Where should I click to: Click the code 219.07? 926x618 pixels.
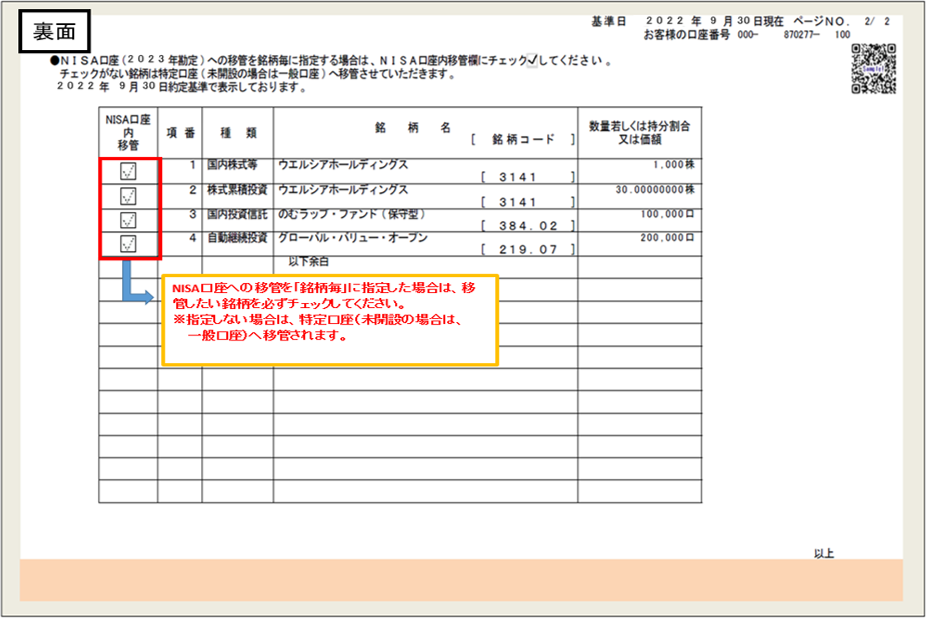(528, 249)
